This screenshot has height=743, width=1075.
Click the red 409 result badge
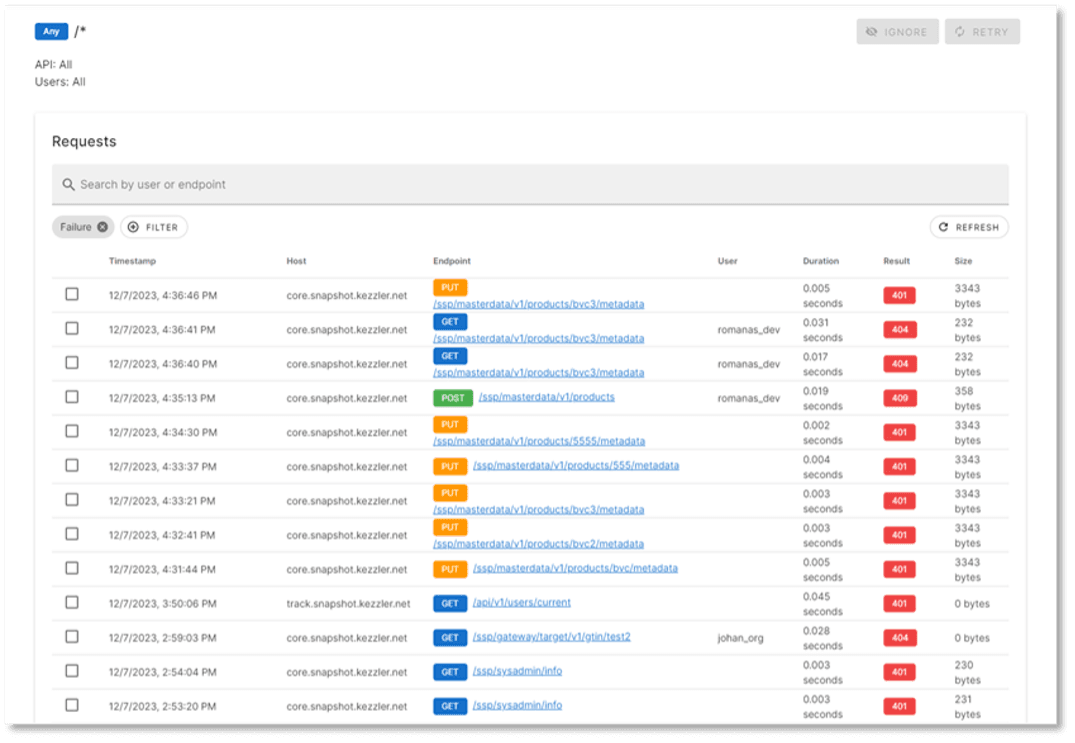point(899,398)
